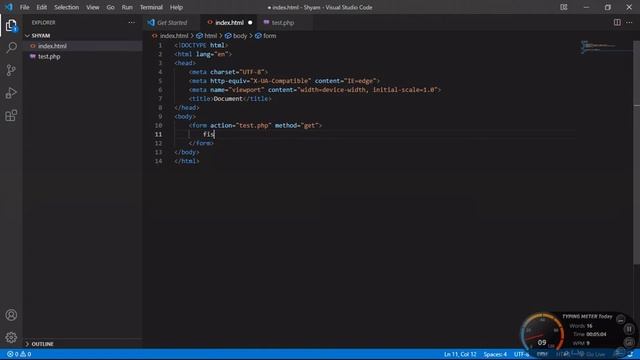Open the Selection menu
The width and height of the screenshot is (640, 360).
(x=67, y=7)
